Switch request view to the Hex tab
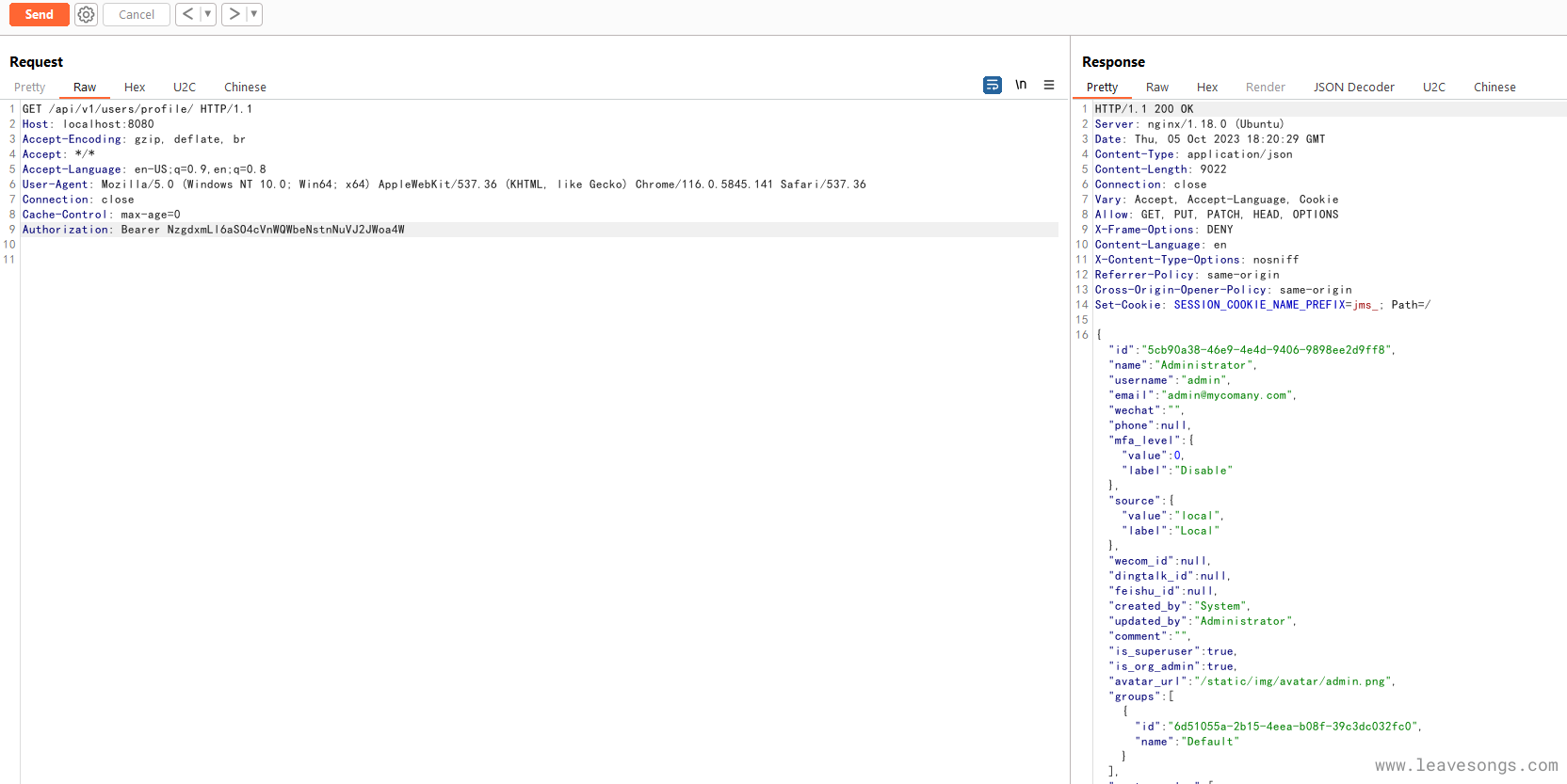Screen dimensions: 1567x784 point(135,88)
